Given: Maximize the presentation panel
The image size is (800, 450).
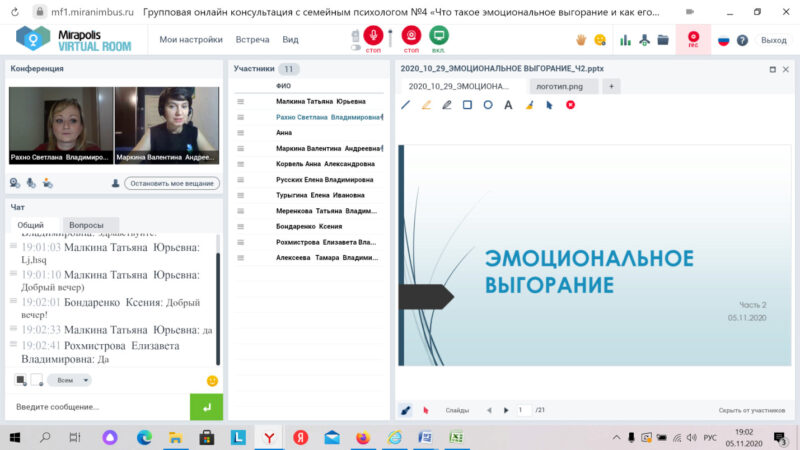Looking at the screenshot, I should (x=772, y=69).
